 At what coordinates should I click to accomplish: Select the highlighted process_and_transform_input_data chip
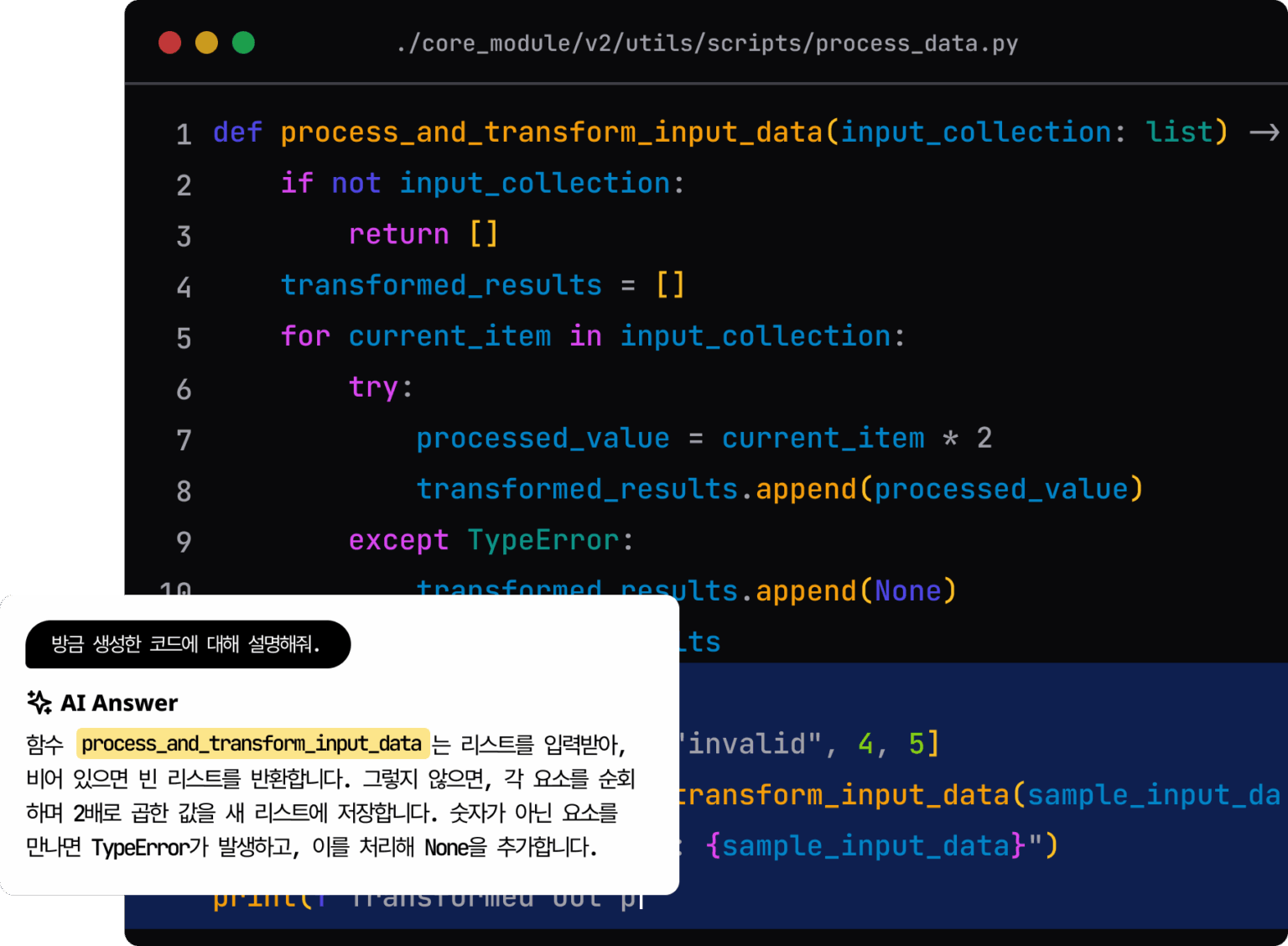click(252, 743)
